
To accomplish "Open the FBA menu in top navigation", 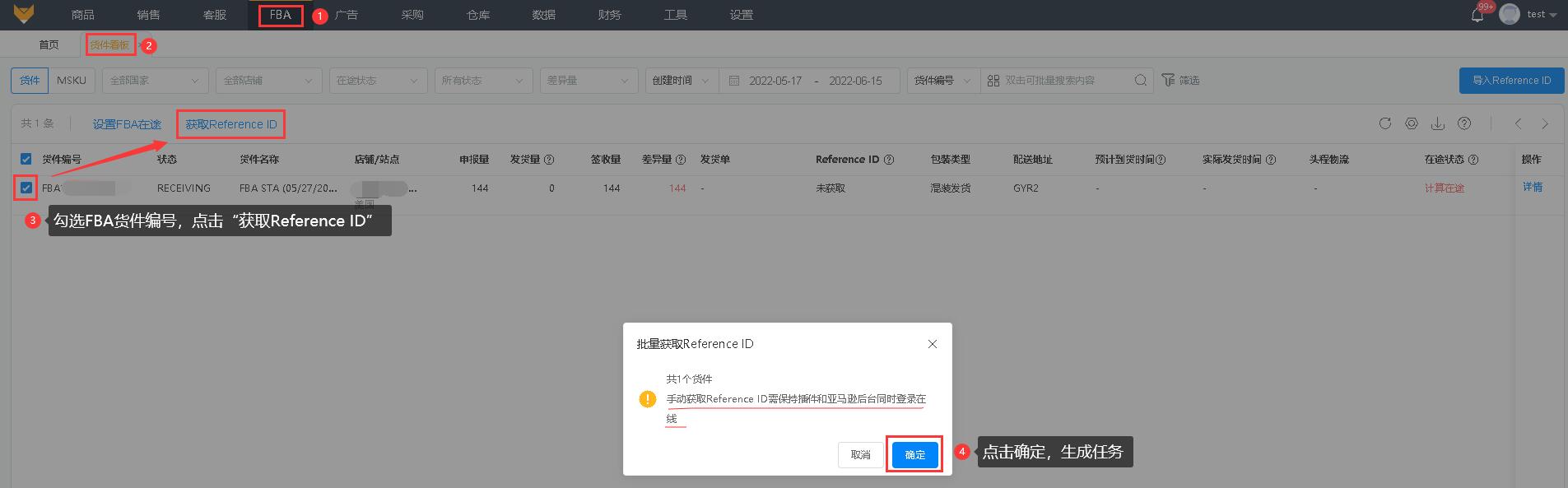I will [280, 15].
